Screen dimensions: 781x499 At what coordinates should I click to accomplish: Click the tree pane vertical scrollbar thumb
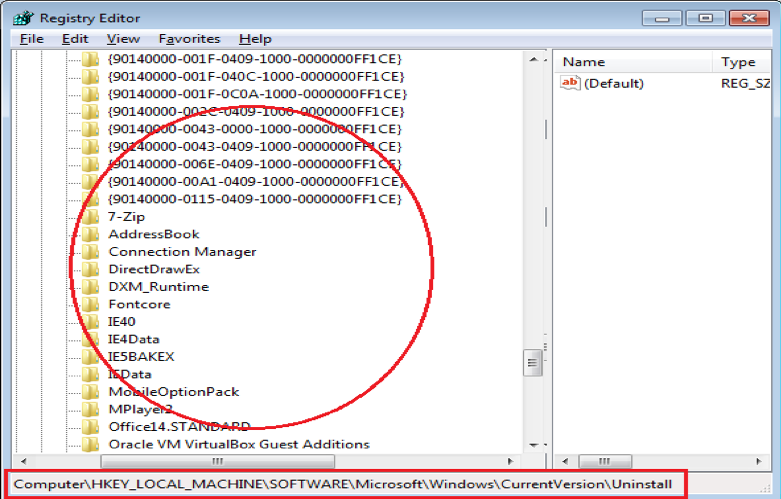coord(533,362)
